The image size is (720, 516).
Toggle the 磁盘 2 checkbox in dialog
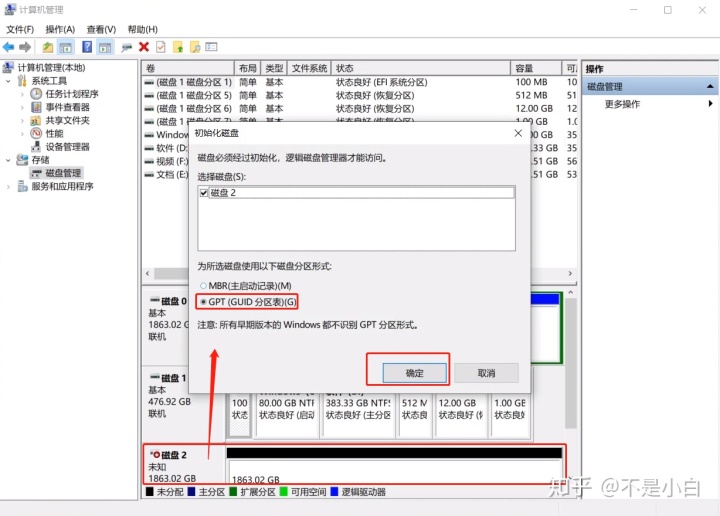click(204, 193)
